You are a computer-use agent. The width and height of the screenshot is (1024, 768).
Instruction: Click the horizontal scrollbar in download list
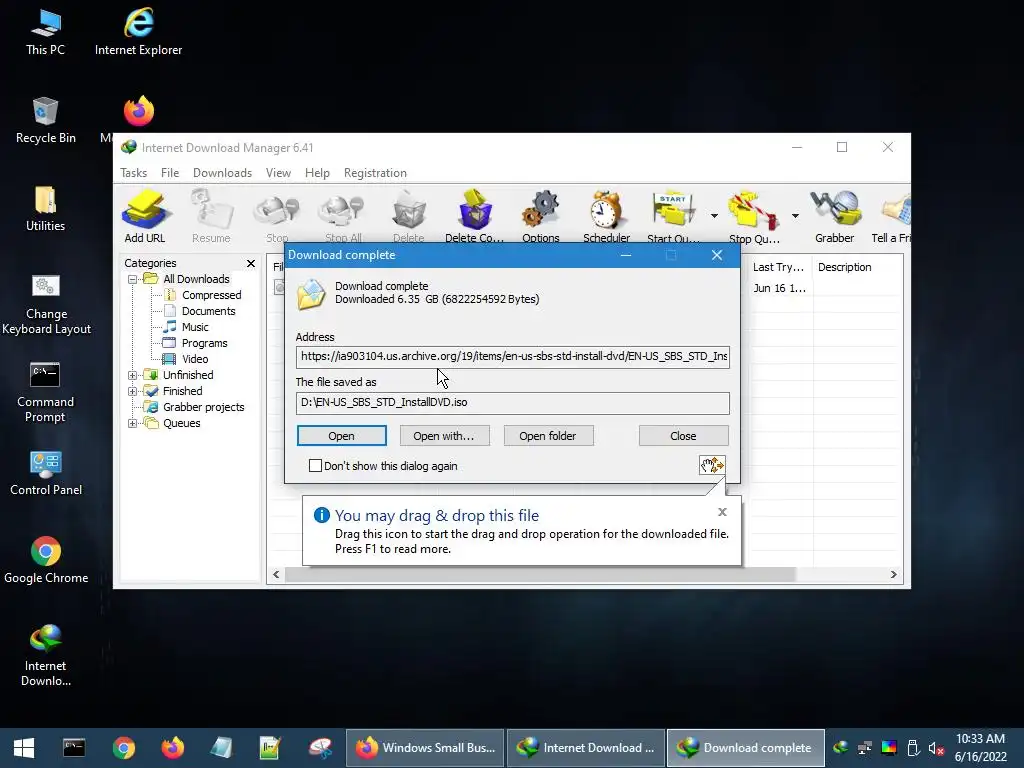(x=541, y=575)
